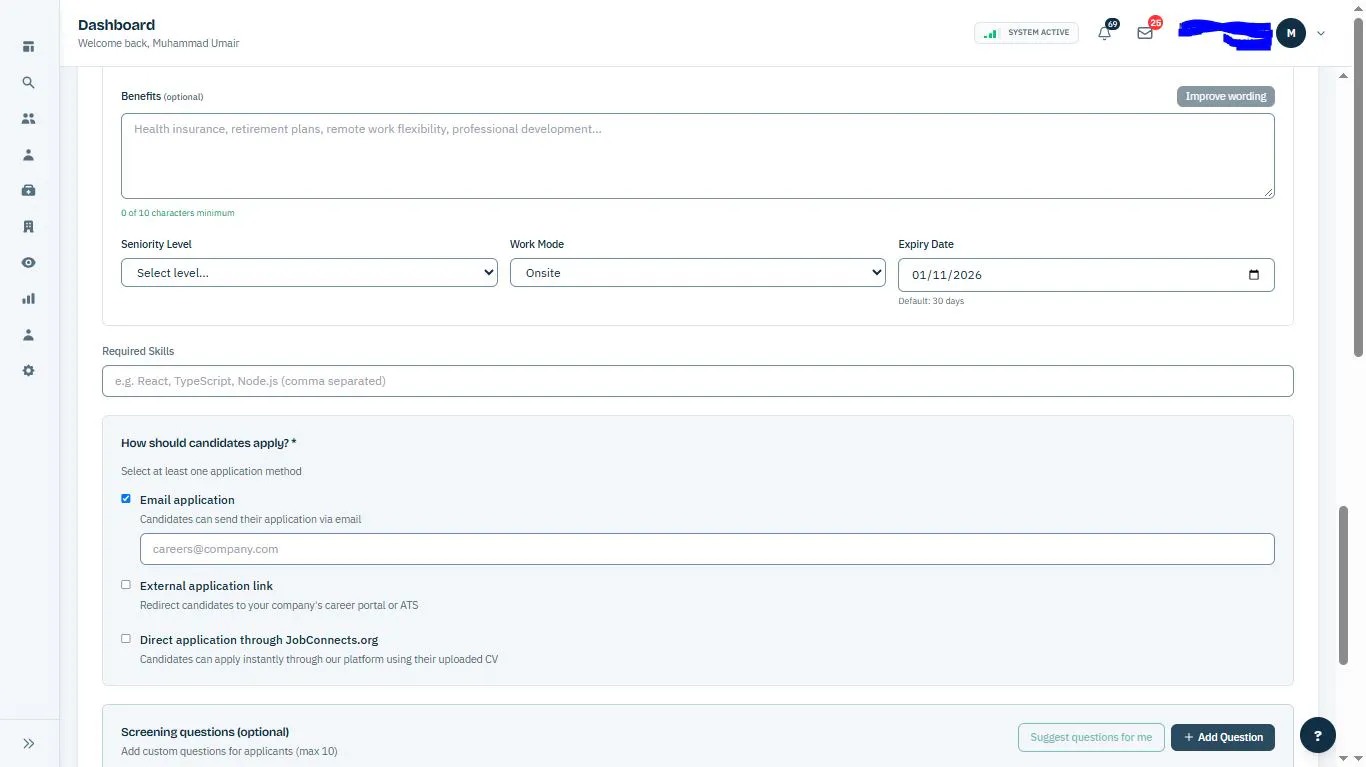This screenshot has height=767, width=1366.
Task: Click the eye icon in the sidebar
Action: (x=28, y=262)
